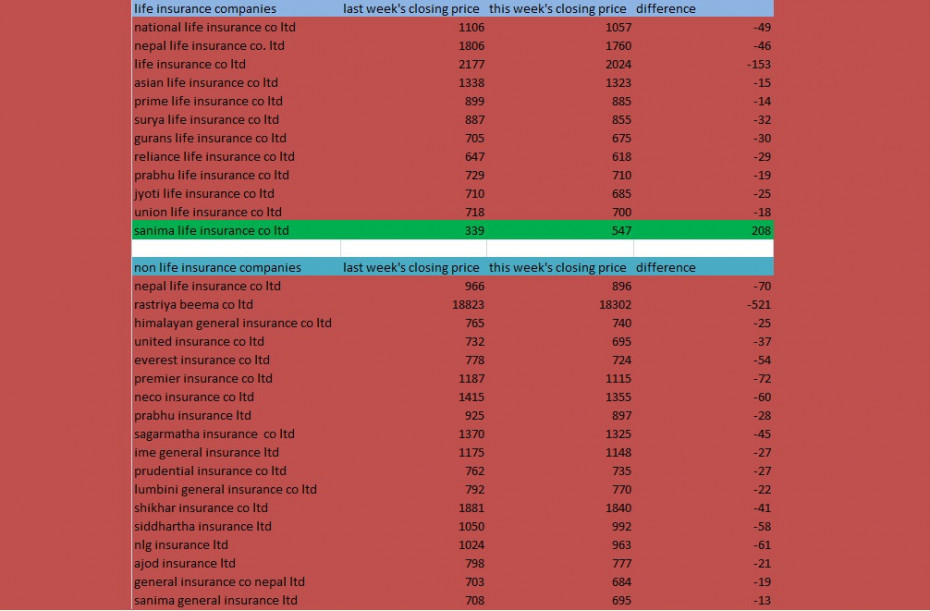Click 'gurans life insurance co ltd' cell
930x611 pixels.
pos(235,138)
